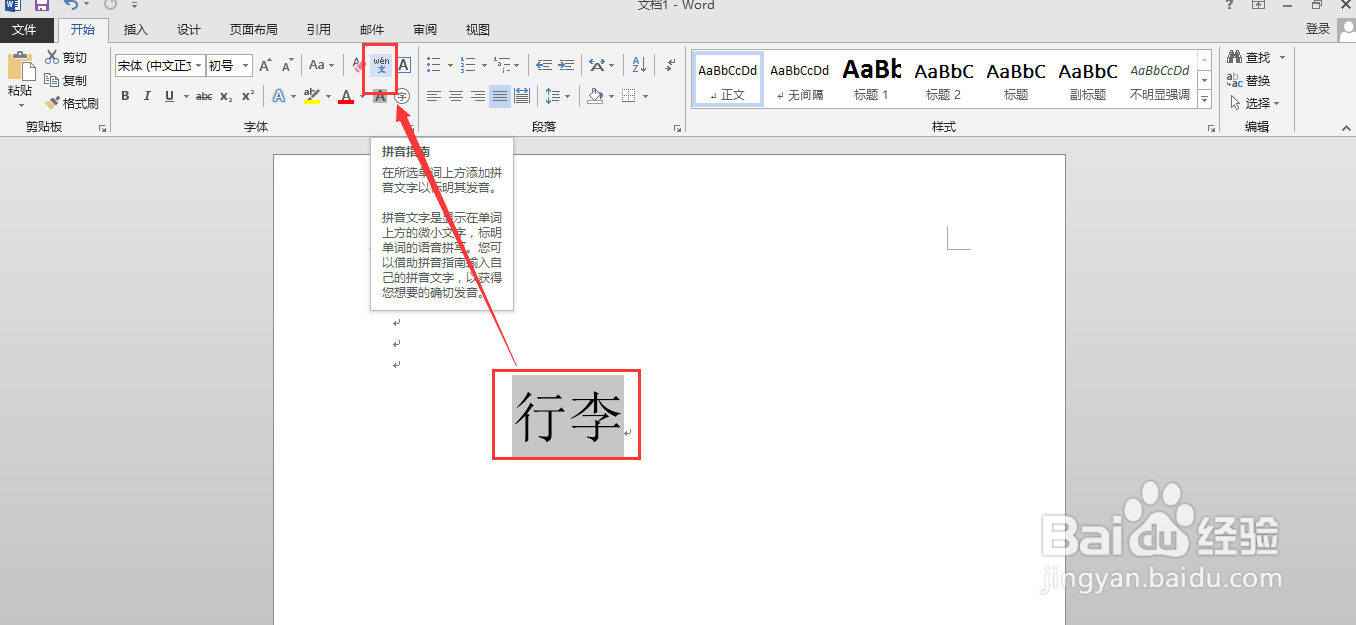Image resolution: width=1356 pixels, height=625 pixels.
Task: Open the 带圈字符 enclose characters tool
Action: (x=402, y=96)
